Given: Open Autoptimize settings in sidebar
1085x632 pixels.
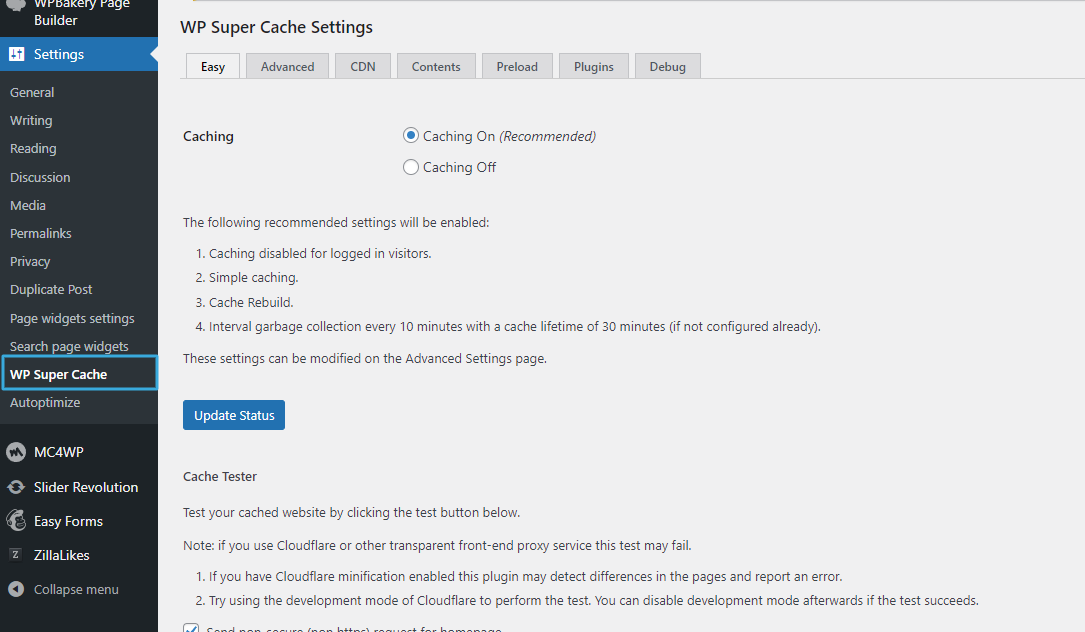Looking at the screenshot, I should 45,402.
